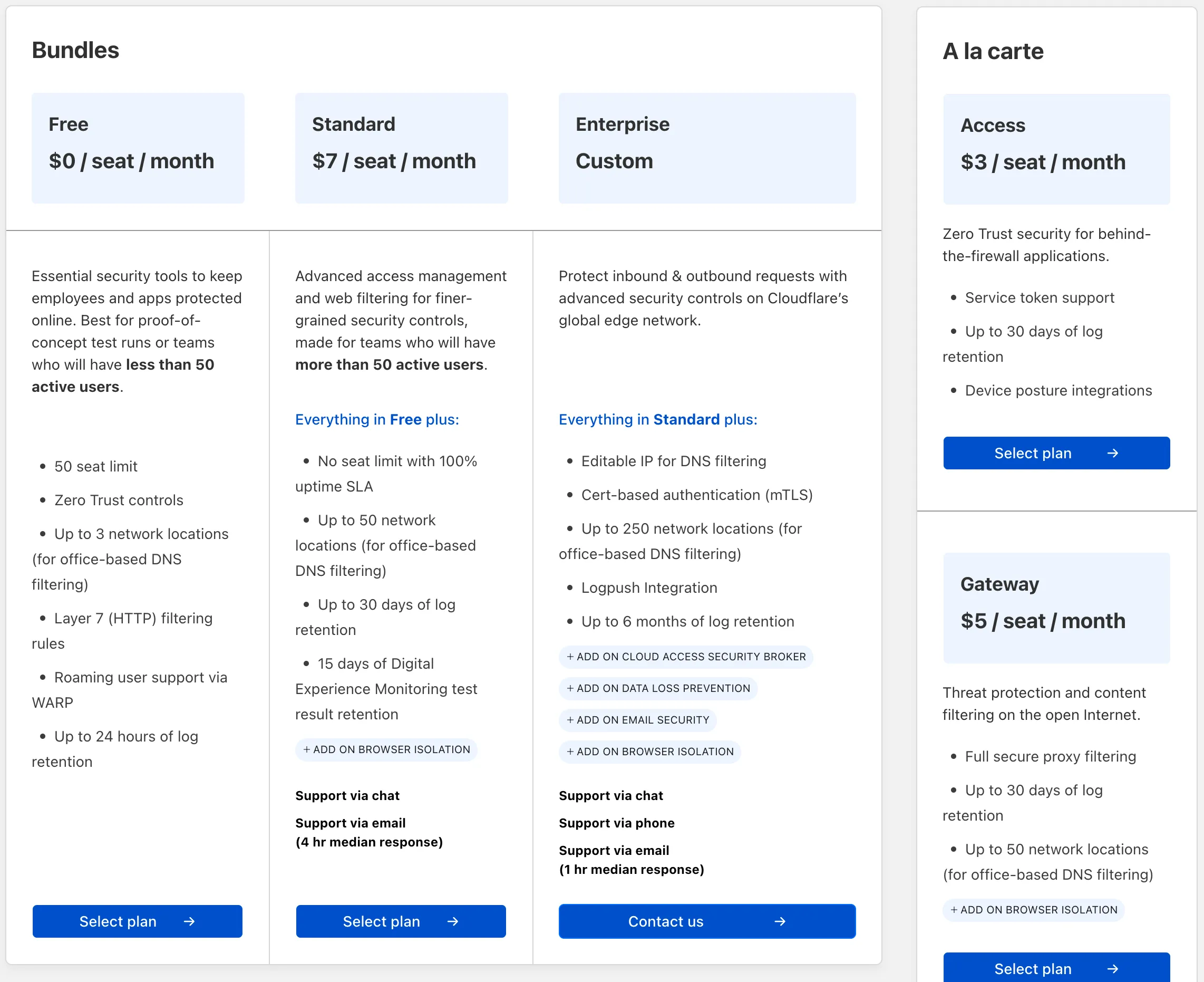Click 'Everything in Standard plus' text

tap(657, 420)
